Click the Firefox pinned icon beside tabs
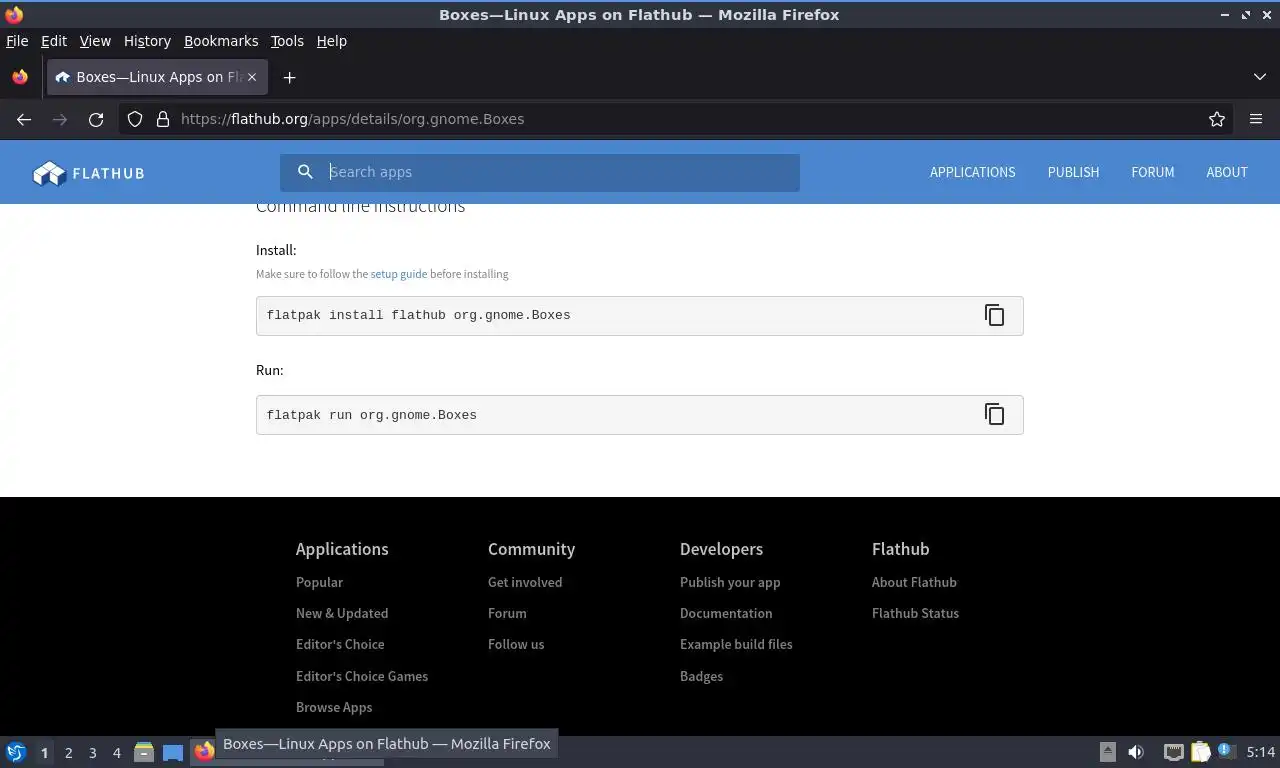 click(x=20, y=77)
